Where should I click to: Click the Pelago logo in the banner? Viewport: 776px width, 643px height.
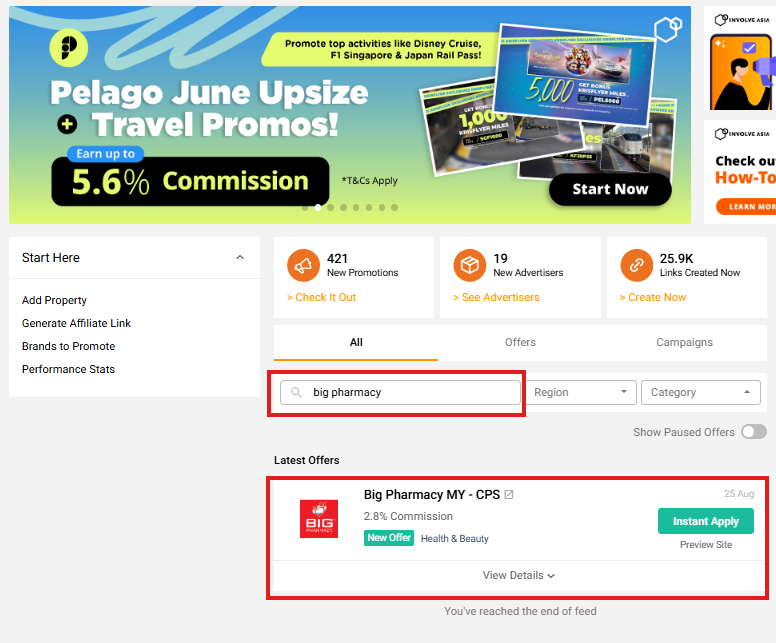coord(69,48)
